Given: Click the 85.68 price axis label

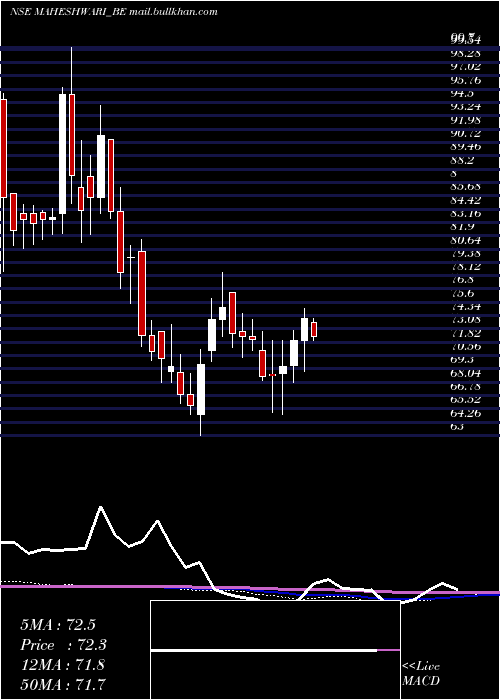Looking at the screenshot, I should [465, 186].
